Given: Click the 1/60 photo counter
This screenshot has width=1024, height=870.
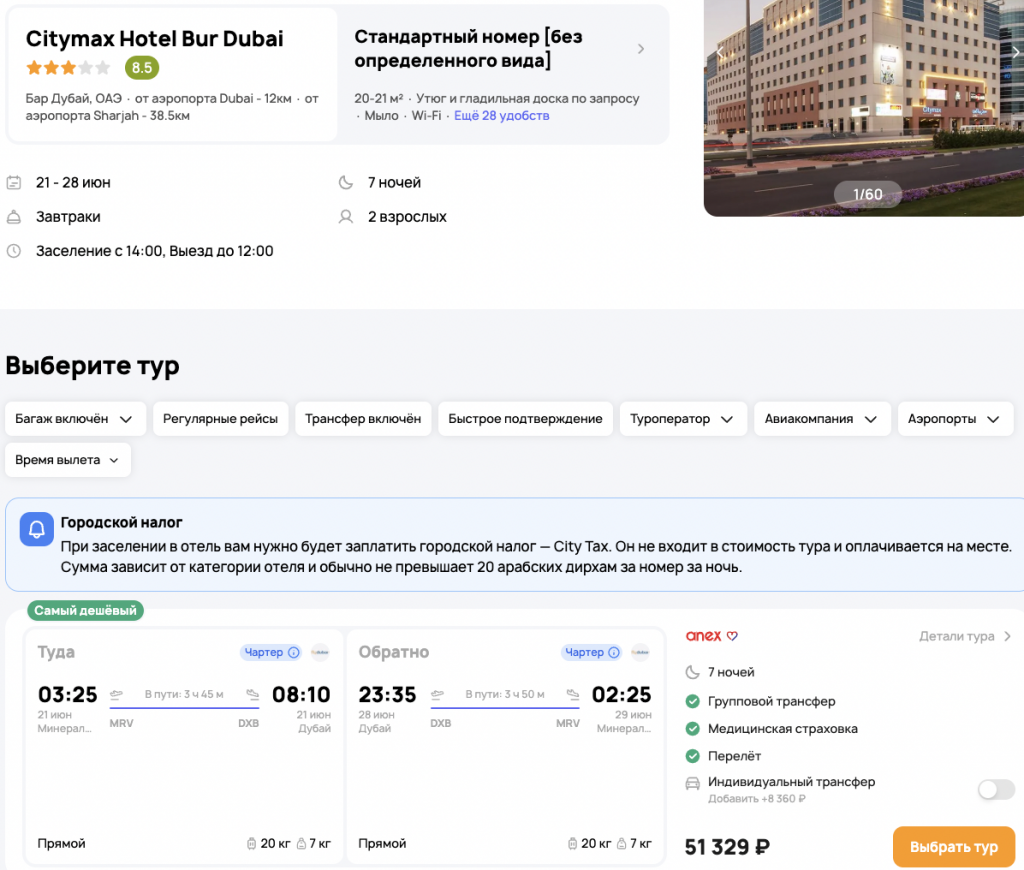Looking at the screenshot, I should pos(867,194).
